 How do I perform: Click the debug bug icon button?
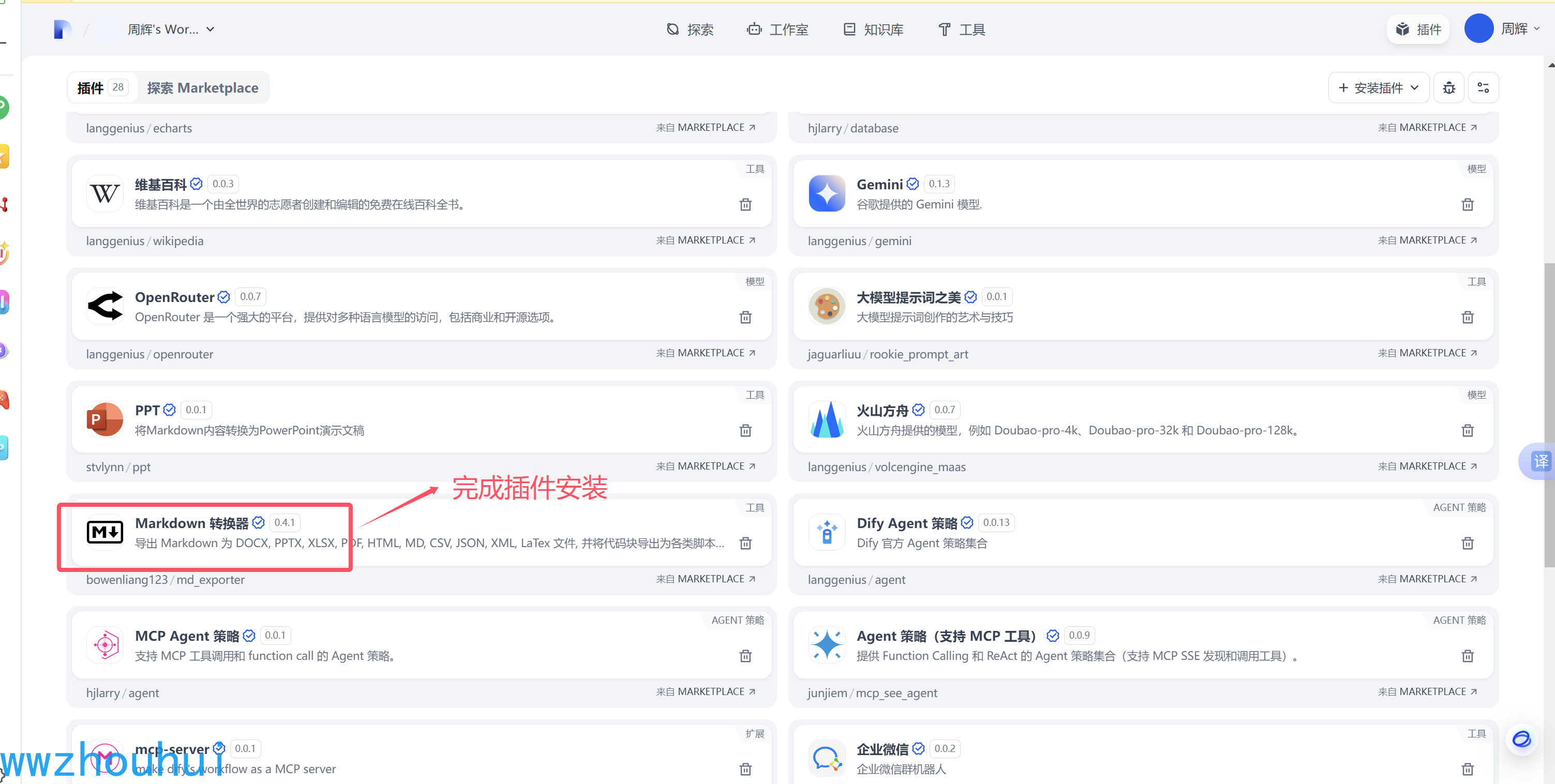(1449, 88)
